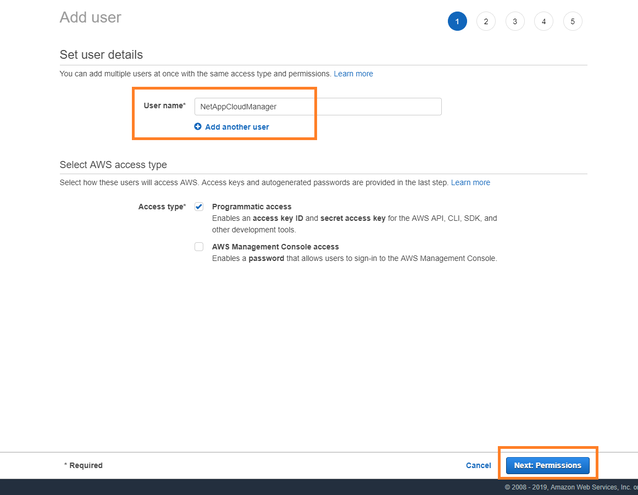
Task: Click the 'Add user' page heading
Action: (x=91, y=18)
